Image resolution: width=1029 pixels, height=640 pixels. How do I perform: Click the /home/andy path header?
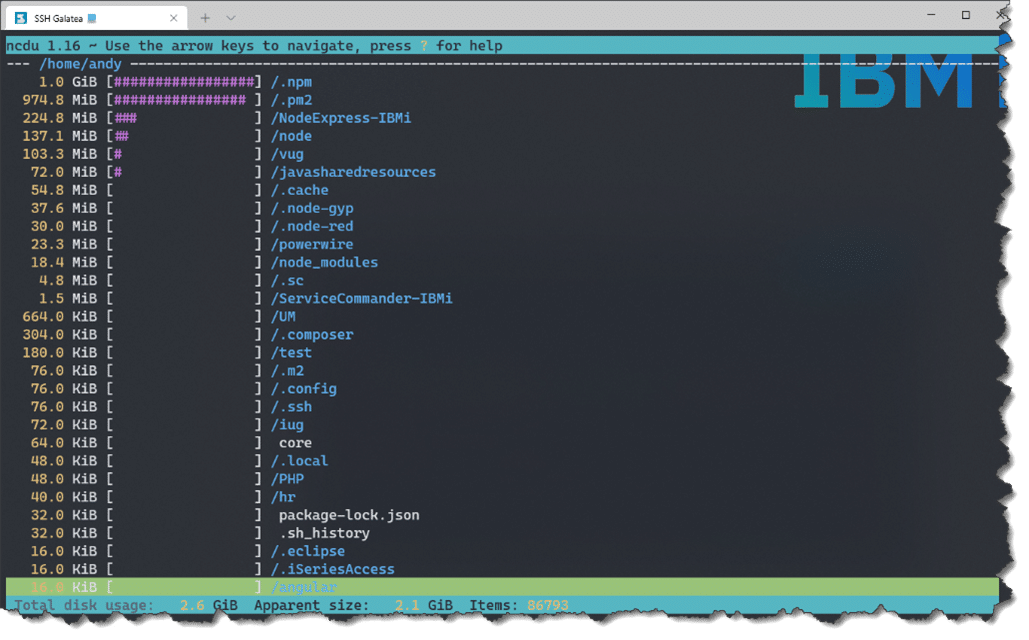tap(80, 64)
